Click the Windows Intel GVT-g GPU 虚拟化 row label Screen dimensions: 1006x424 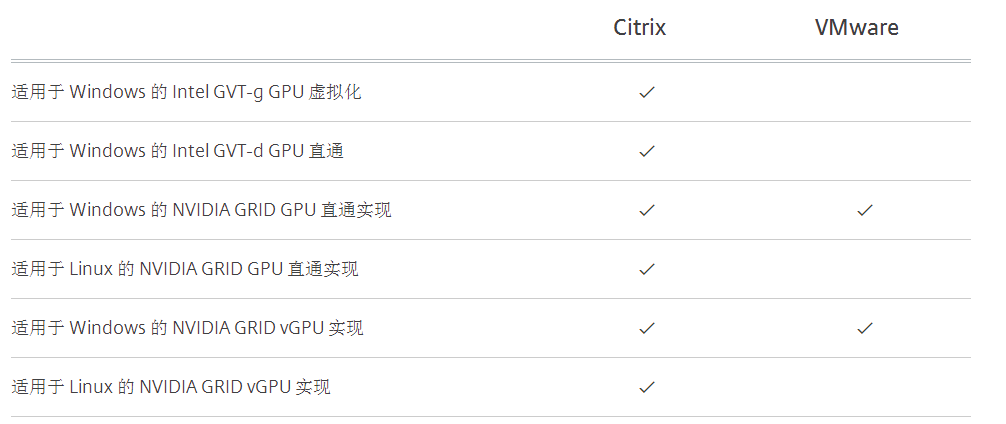pyautogui.click(x=186, y=92)
